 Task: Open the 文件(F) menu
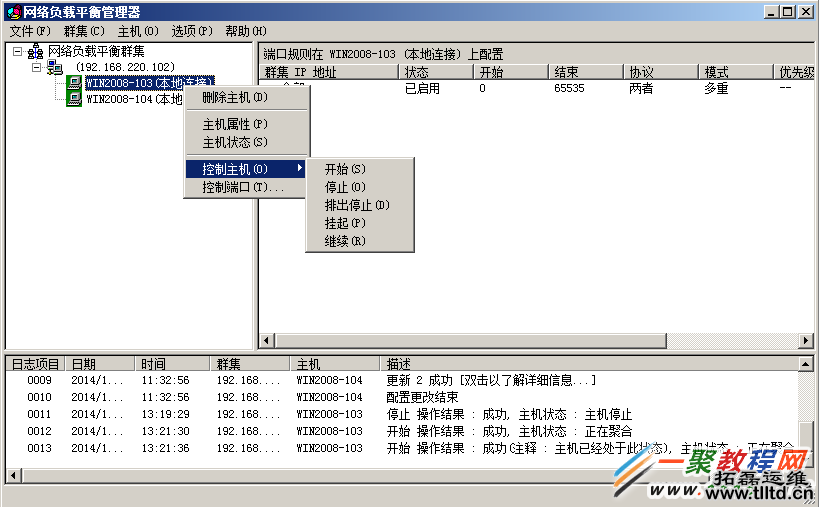pyautogui.click(x=30, y=31)
